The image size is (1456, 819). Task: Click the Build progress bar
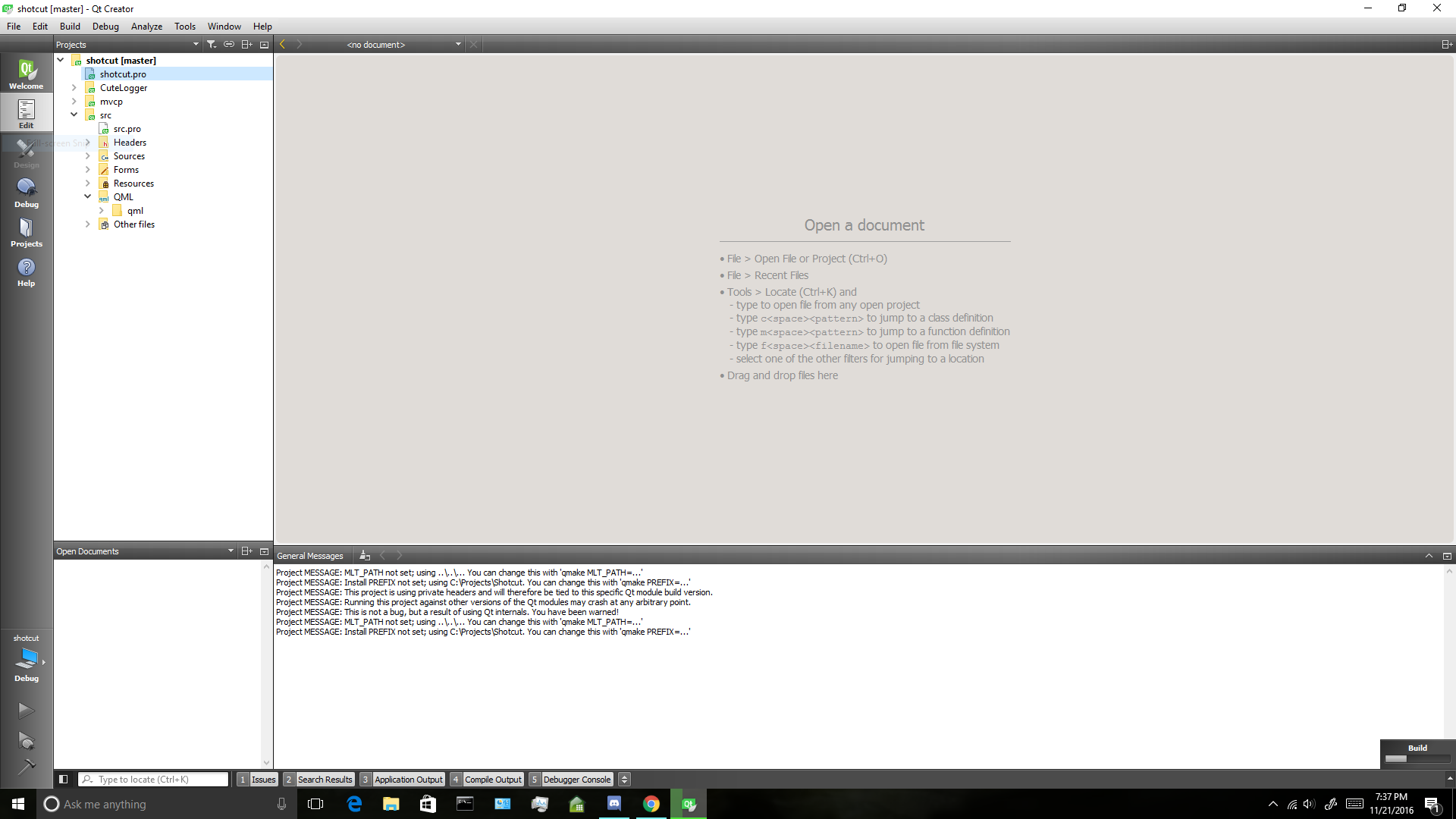[1417, 758]
